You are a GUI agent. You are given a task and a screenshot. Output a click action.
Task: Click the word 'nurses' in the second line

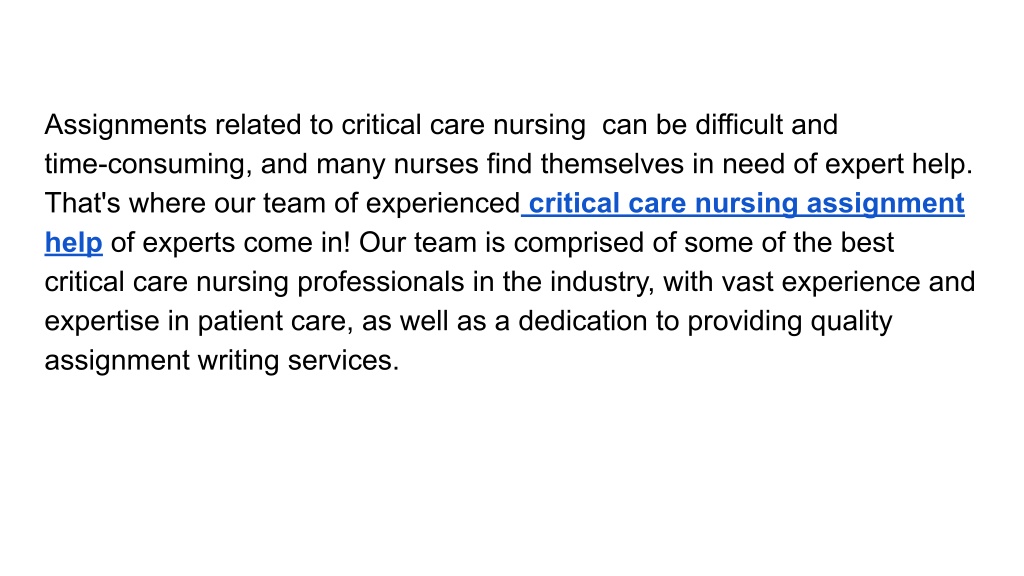[436, 164]
